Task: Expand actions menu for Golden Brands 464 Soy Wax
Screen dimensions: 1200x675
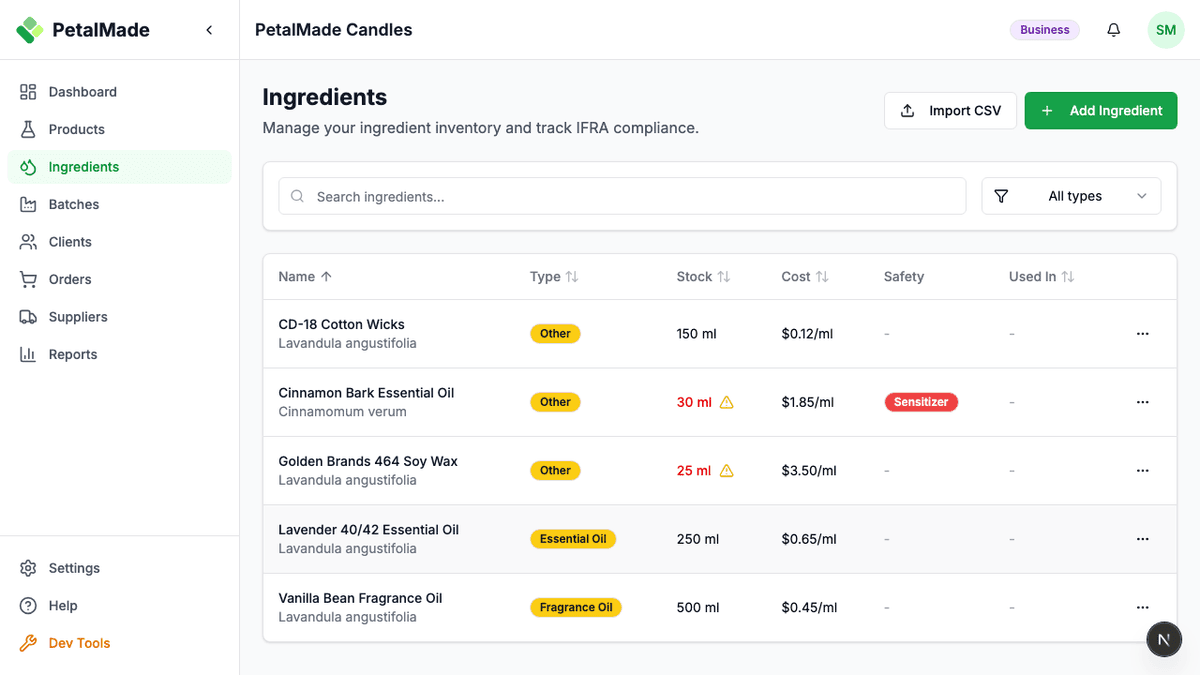Action: pos(1143,471)
